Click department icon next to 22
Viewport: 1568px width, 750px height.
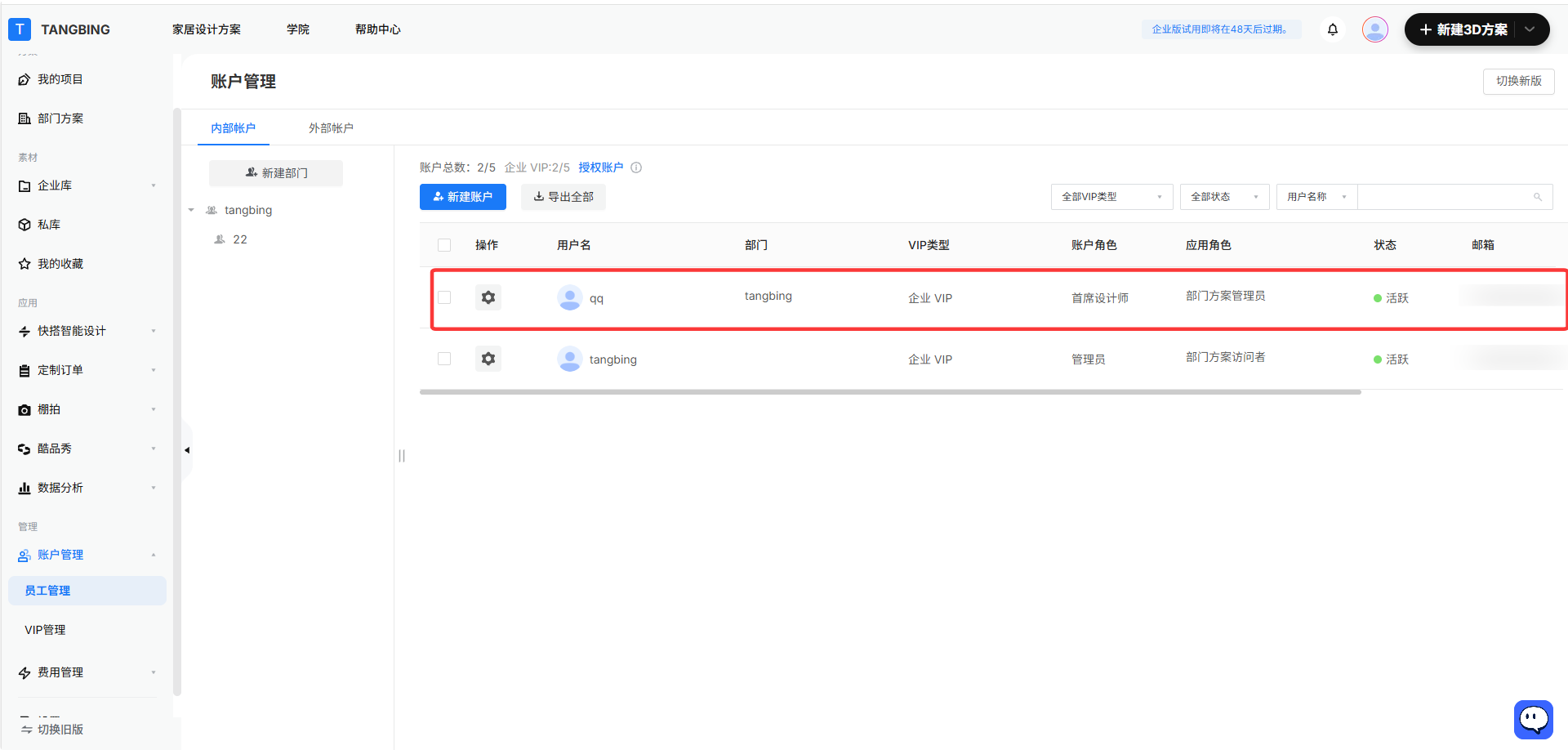click(x=220, y=239)
